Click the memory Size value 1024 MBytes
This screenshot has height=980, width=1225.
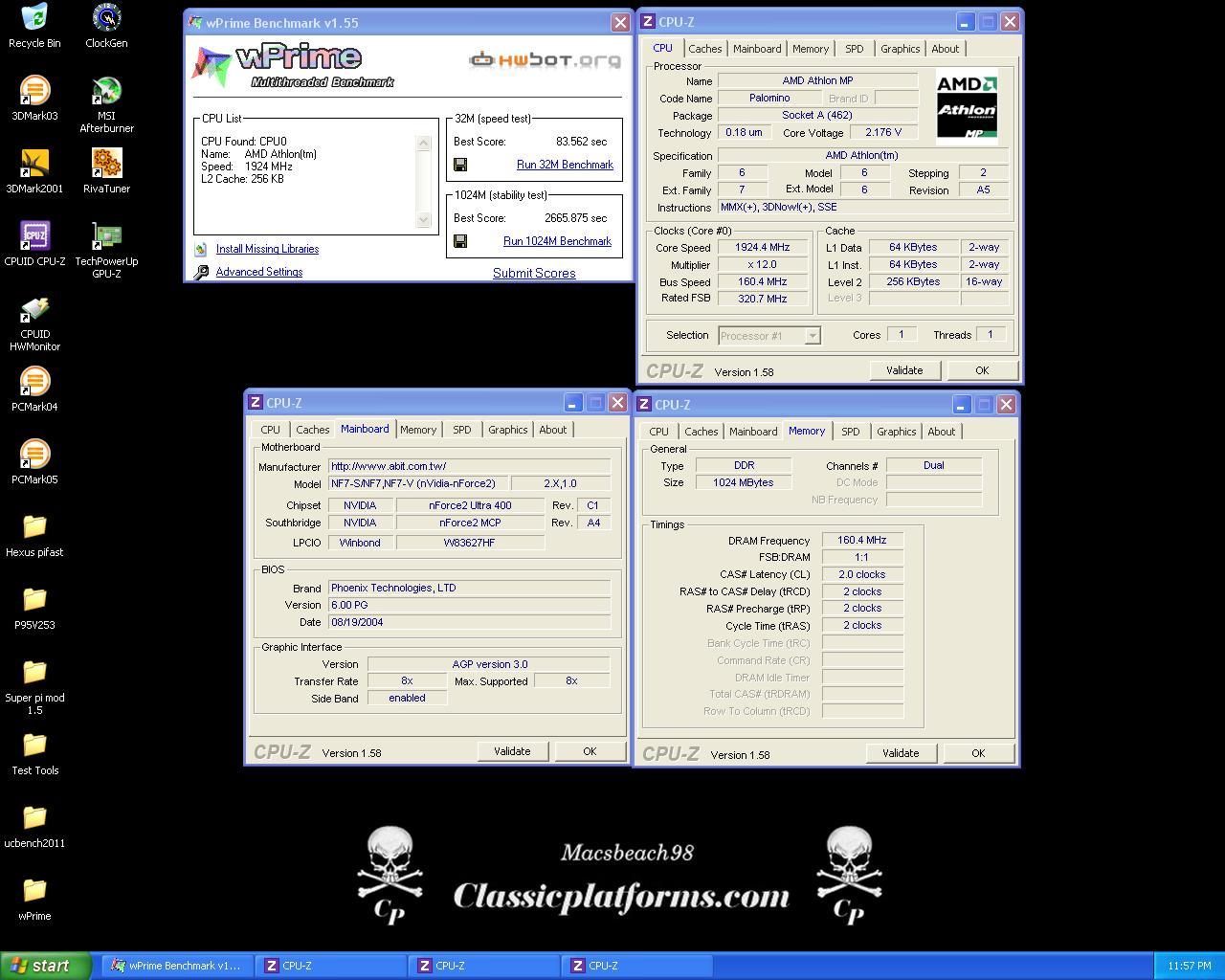pyautogui.click(x=744, y=482)
